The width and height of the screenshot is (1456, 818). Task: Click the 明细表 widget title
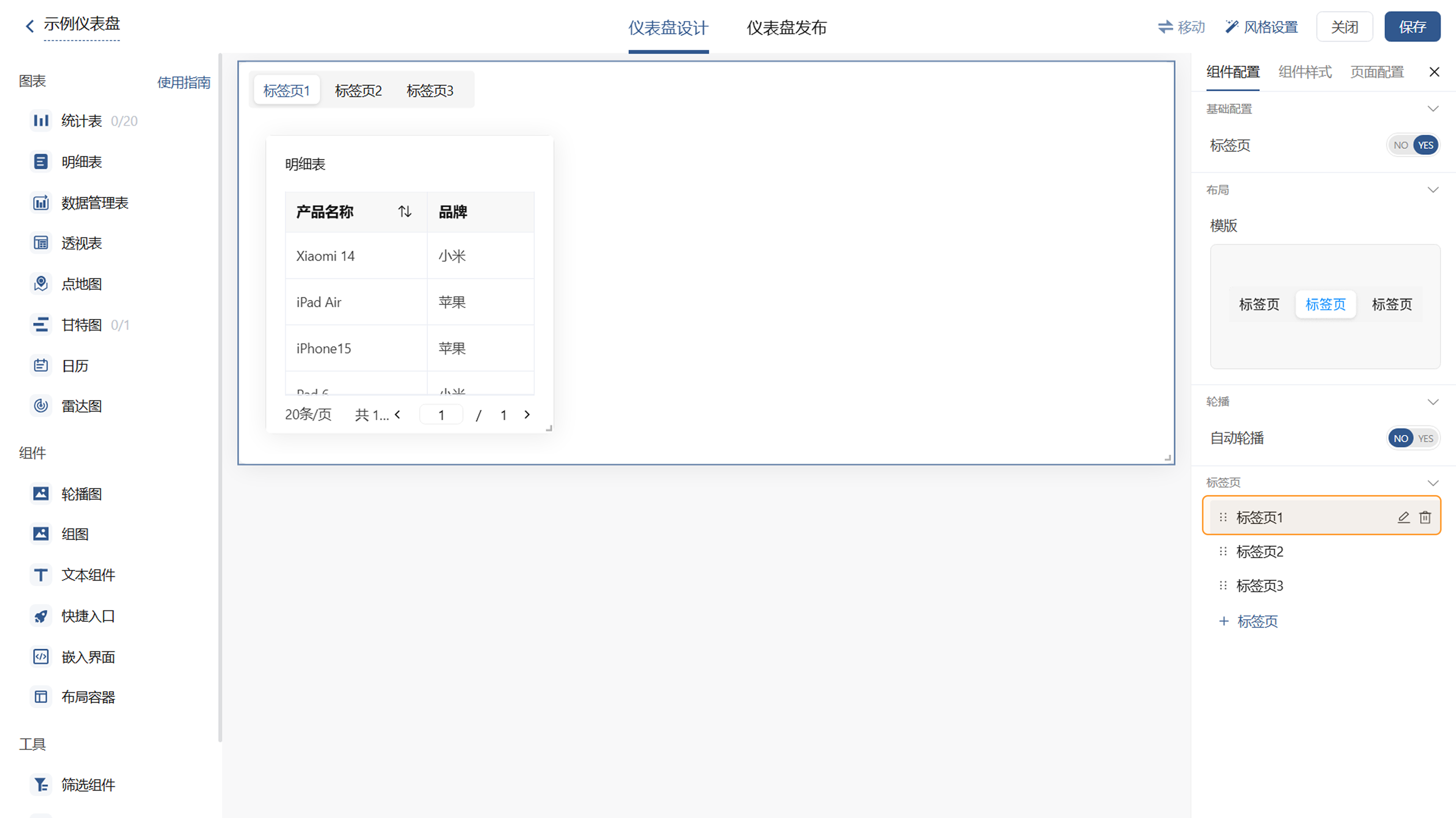305,165
